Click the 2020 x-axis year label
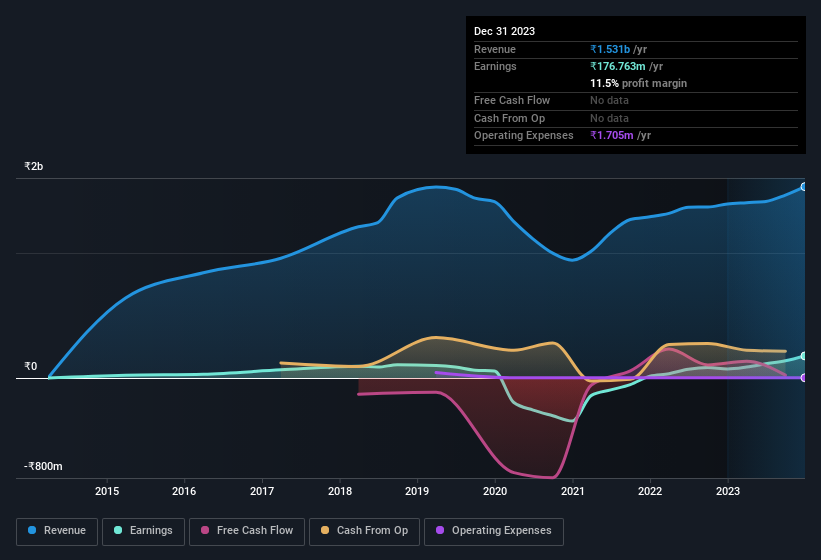This screenshot has height=560, width=821. pos(495,491)
